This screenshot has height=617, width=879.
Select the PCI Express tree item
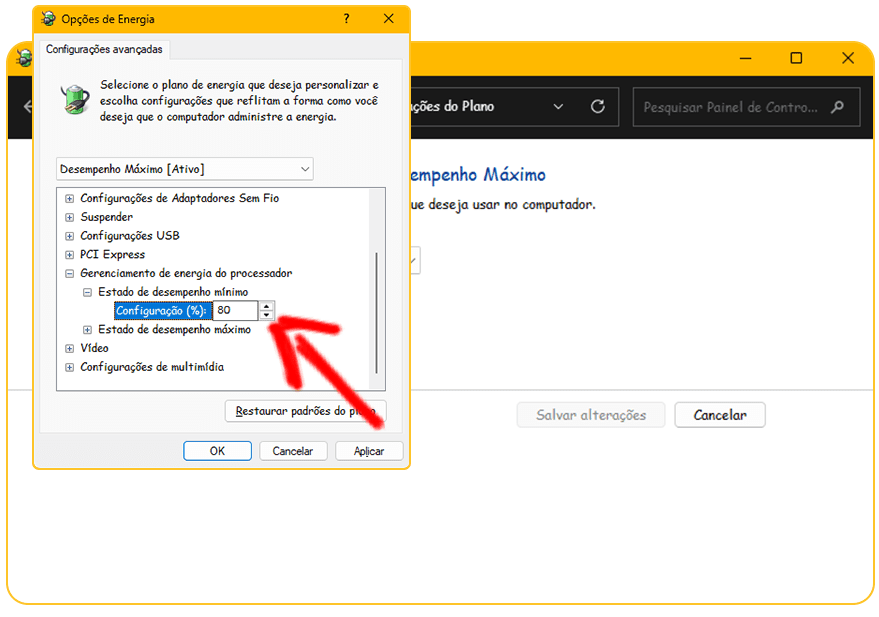pyautogui.click(x=112, y=255)
